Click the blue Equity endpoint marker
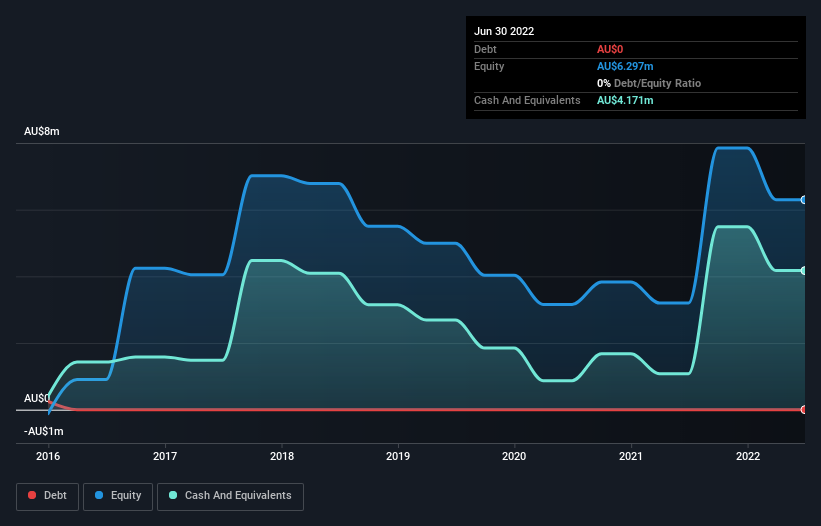821x526 pixels. pos(804,200)
